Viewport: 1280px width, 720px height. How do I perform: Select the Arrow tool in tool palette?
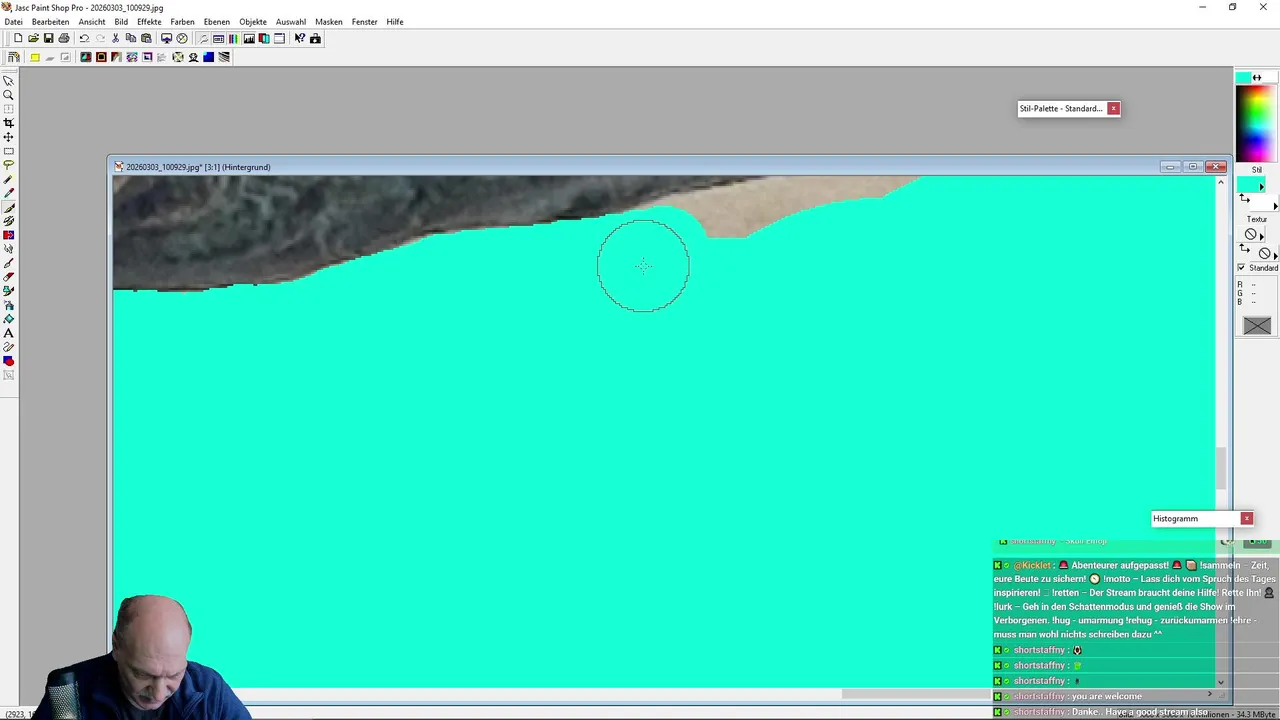9,81
